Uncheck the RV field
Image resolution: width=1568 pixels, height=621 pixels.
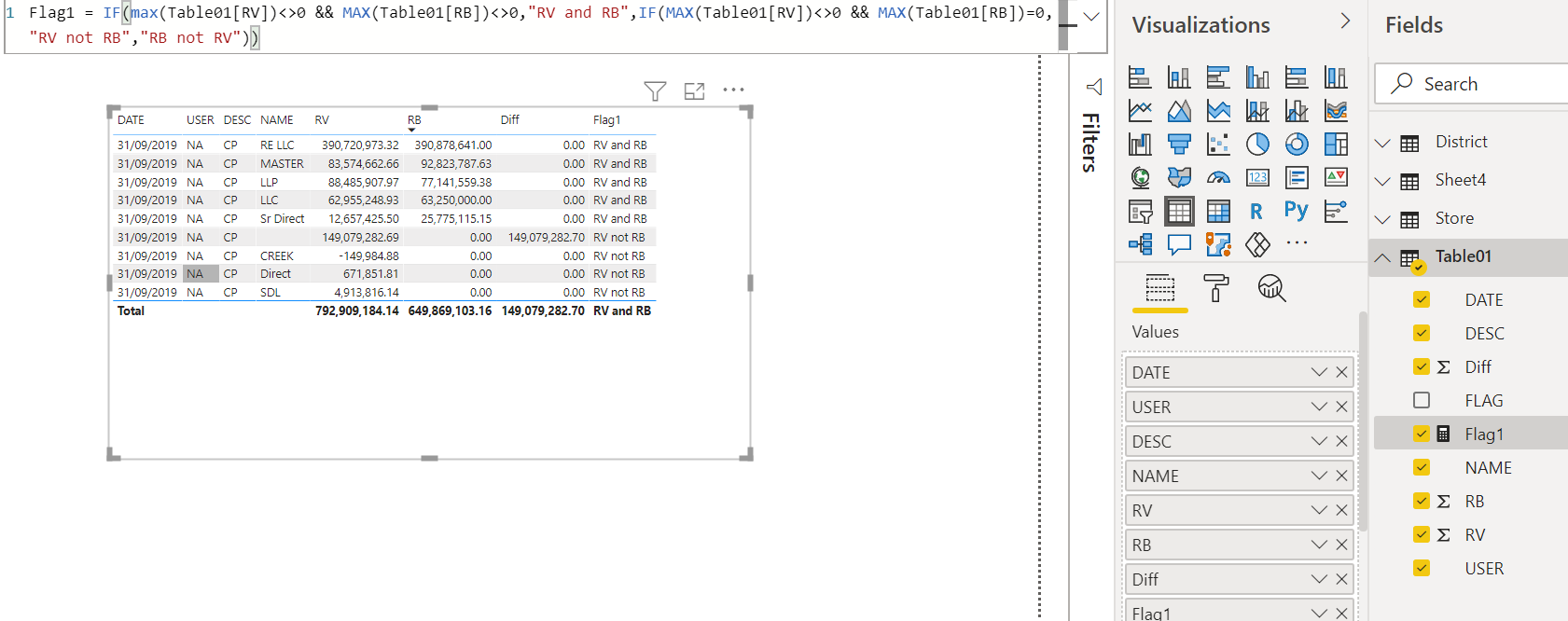[x=1422, y=534]
